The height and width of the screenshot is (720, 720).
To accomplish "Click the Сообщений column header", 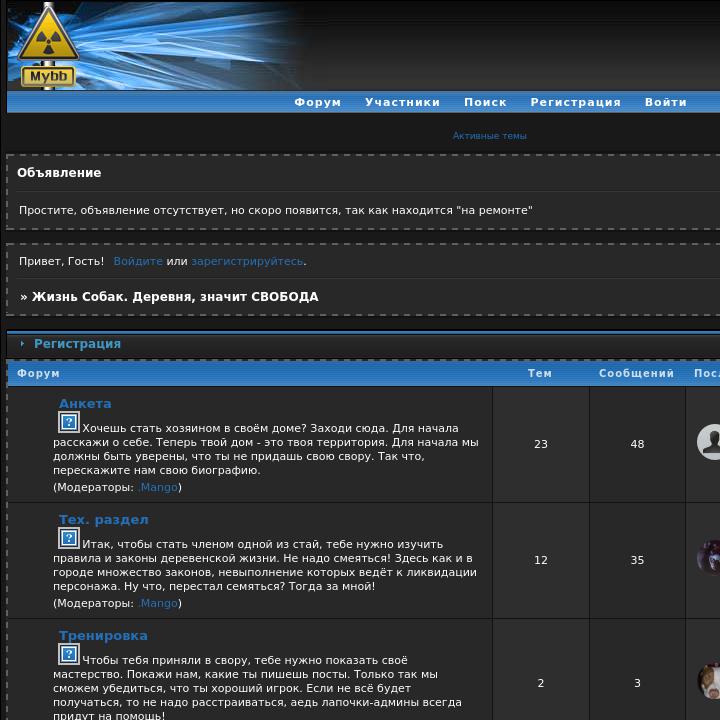I will (636, 373).
